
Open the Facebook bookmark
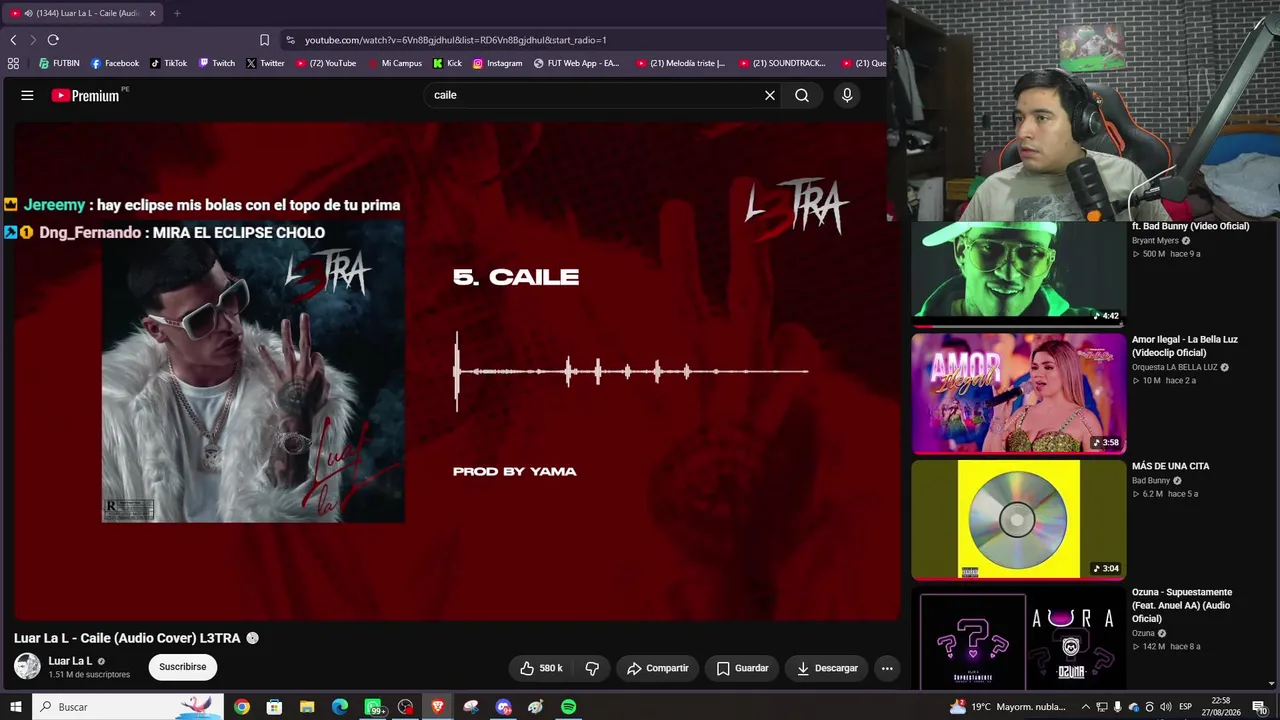coord(115,63)
